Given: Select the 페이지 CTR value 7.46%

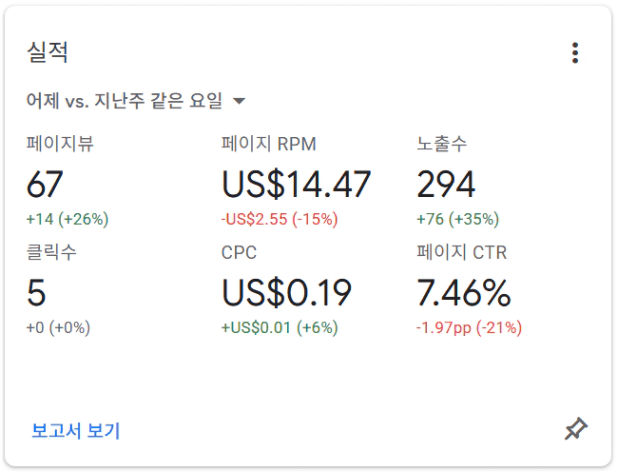Looking at the screenshot, I should click(x=464, y=292).
